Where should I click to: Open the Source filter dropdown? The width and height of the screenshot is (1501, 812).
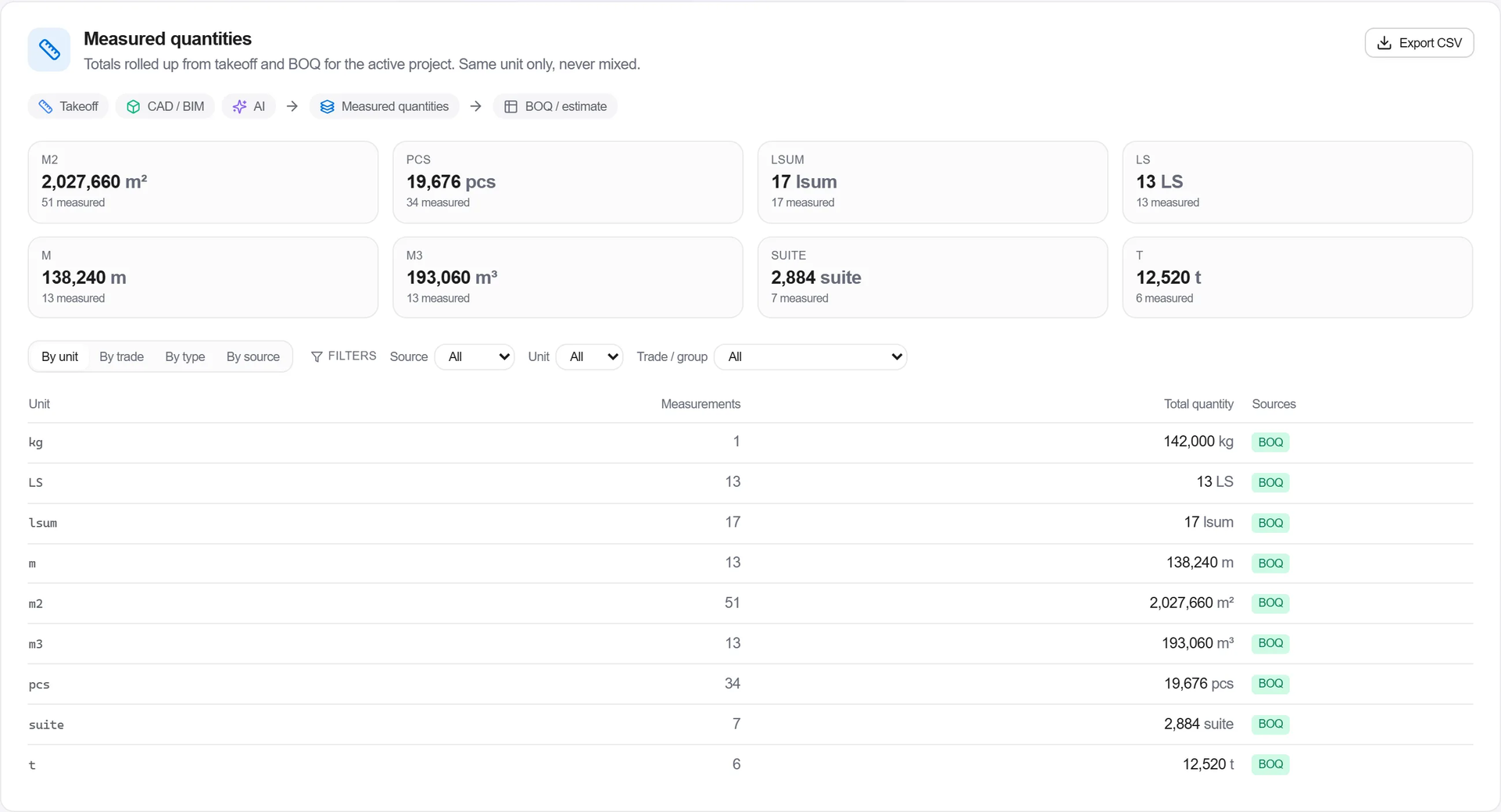click(x=475, y=356)
